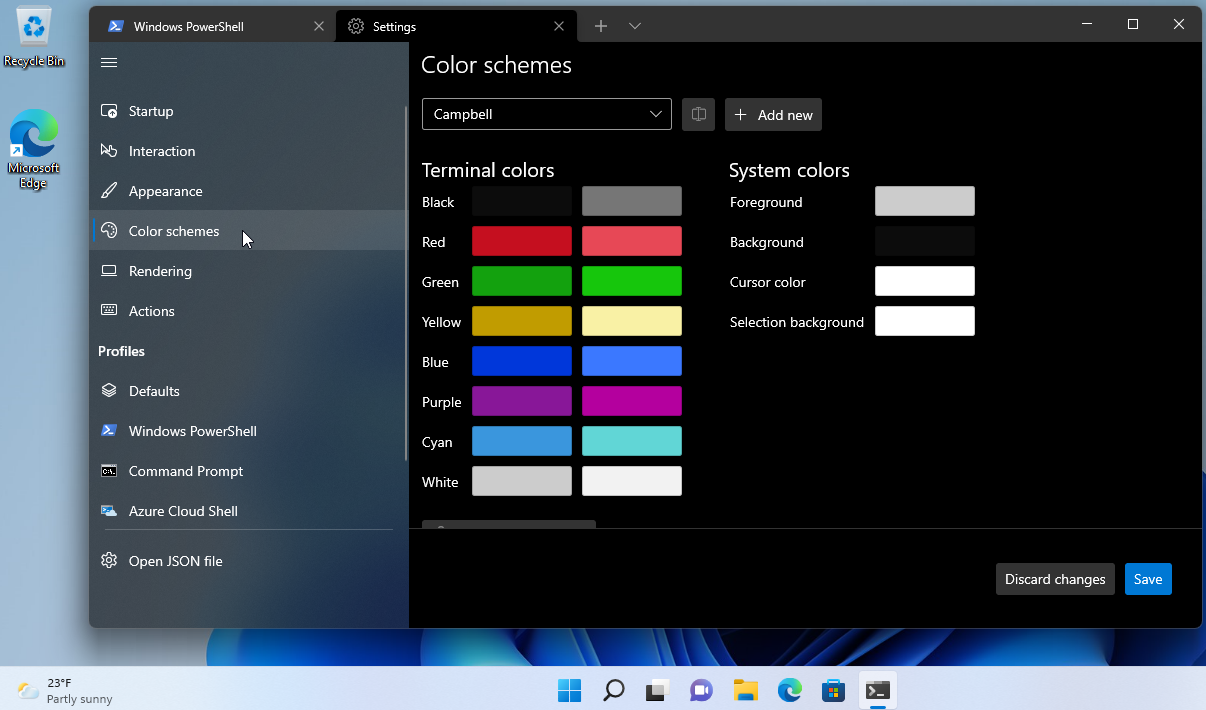This screenshot has height=710, width=1206.
Task: Pick the bright Blue color swatch
Action: point(632,361)
